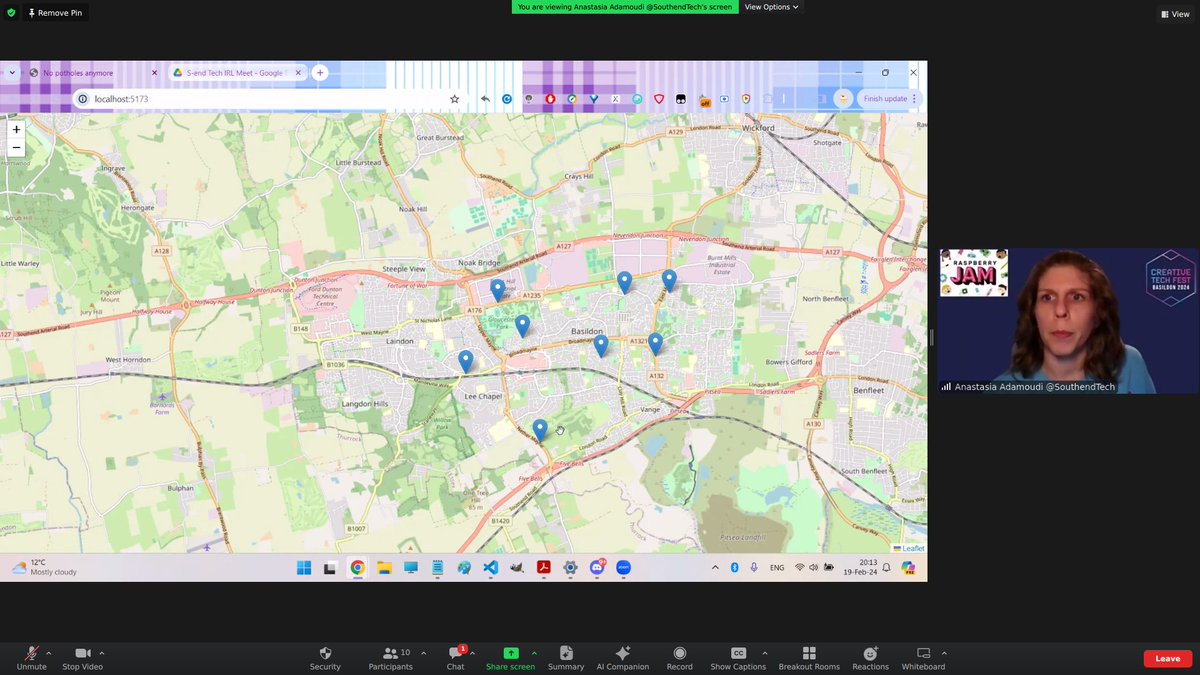The width and height of the screenshot is (1200, 675).
Task: Expand share options arrow beside Share screen
Action: (534, 653)
